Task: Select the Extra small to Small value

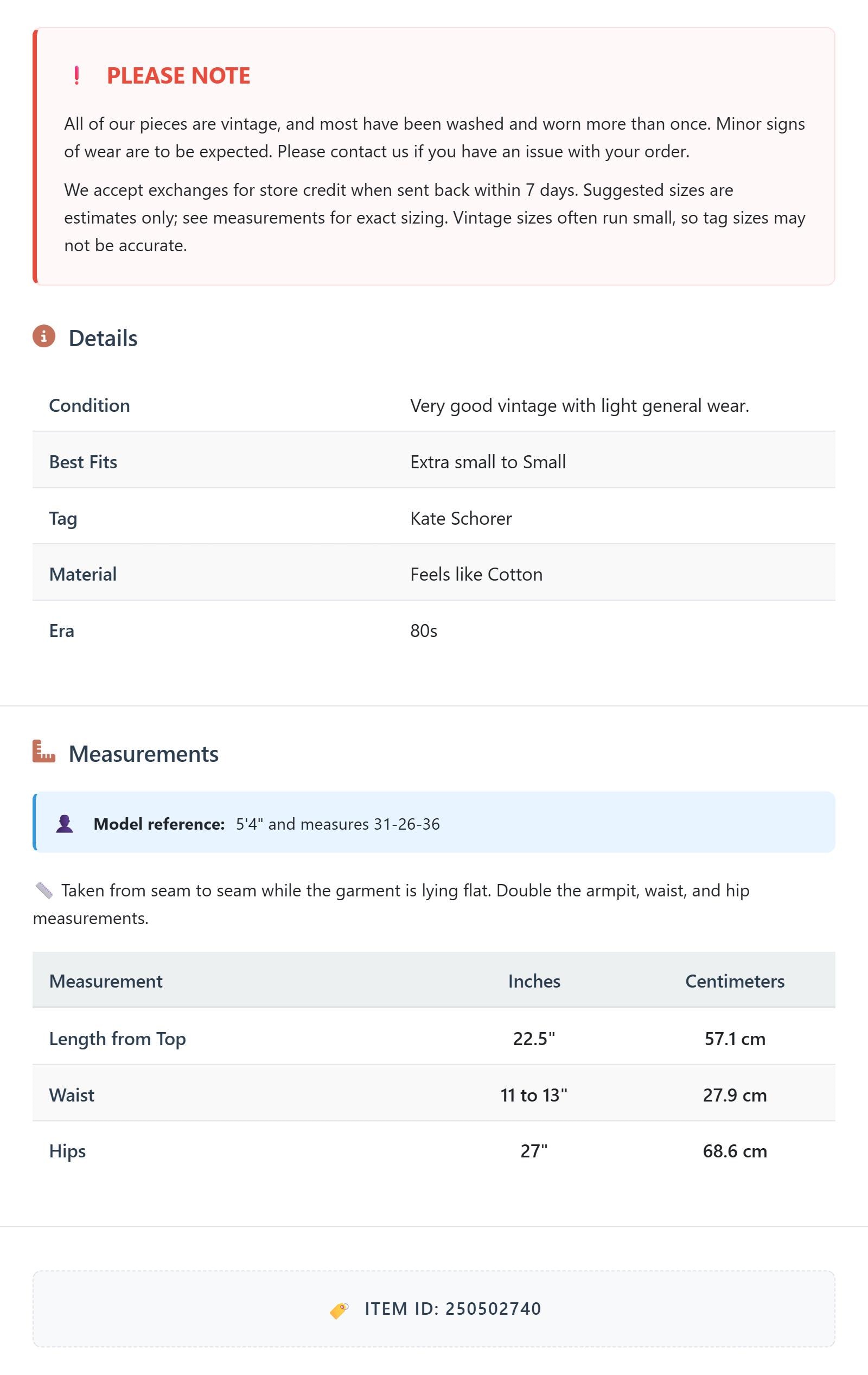Action: [488, 461]
